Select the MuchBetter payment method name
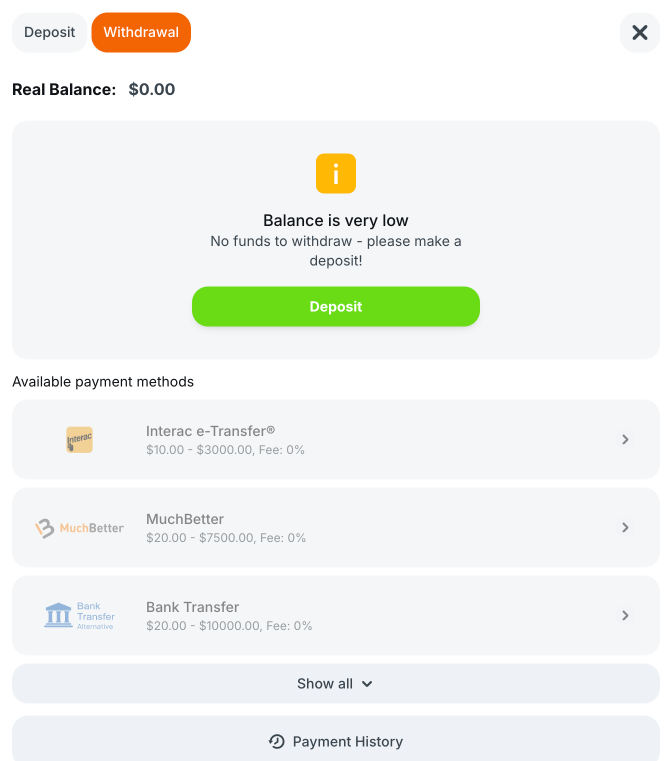This screenshot has width=671, height=761. tap(185, 519)
